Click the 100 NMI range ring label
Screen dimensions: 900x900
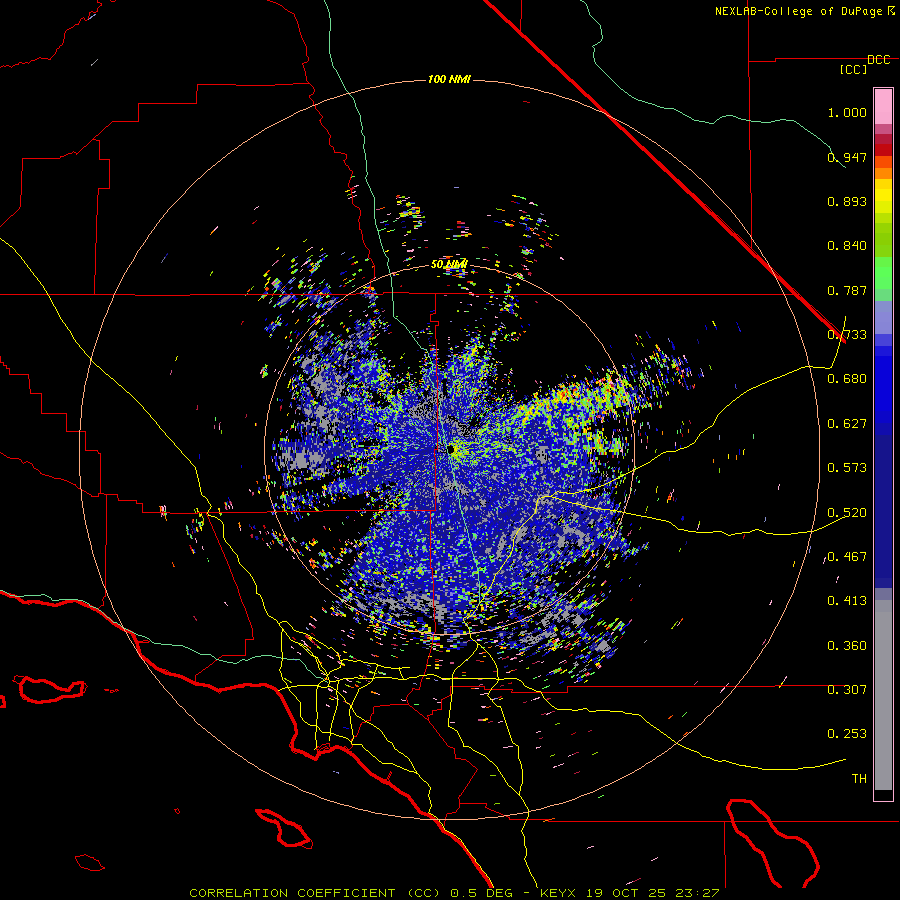coord(449,79)
